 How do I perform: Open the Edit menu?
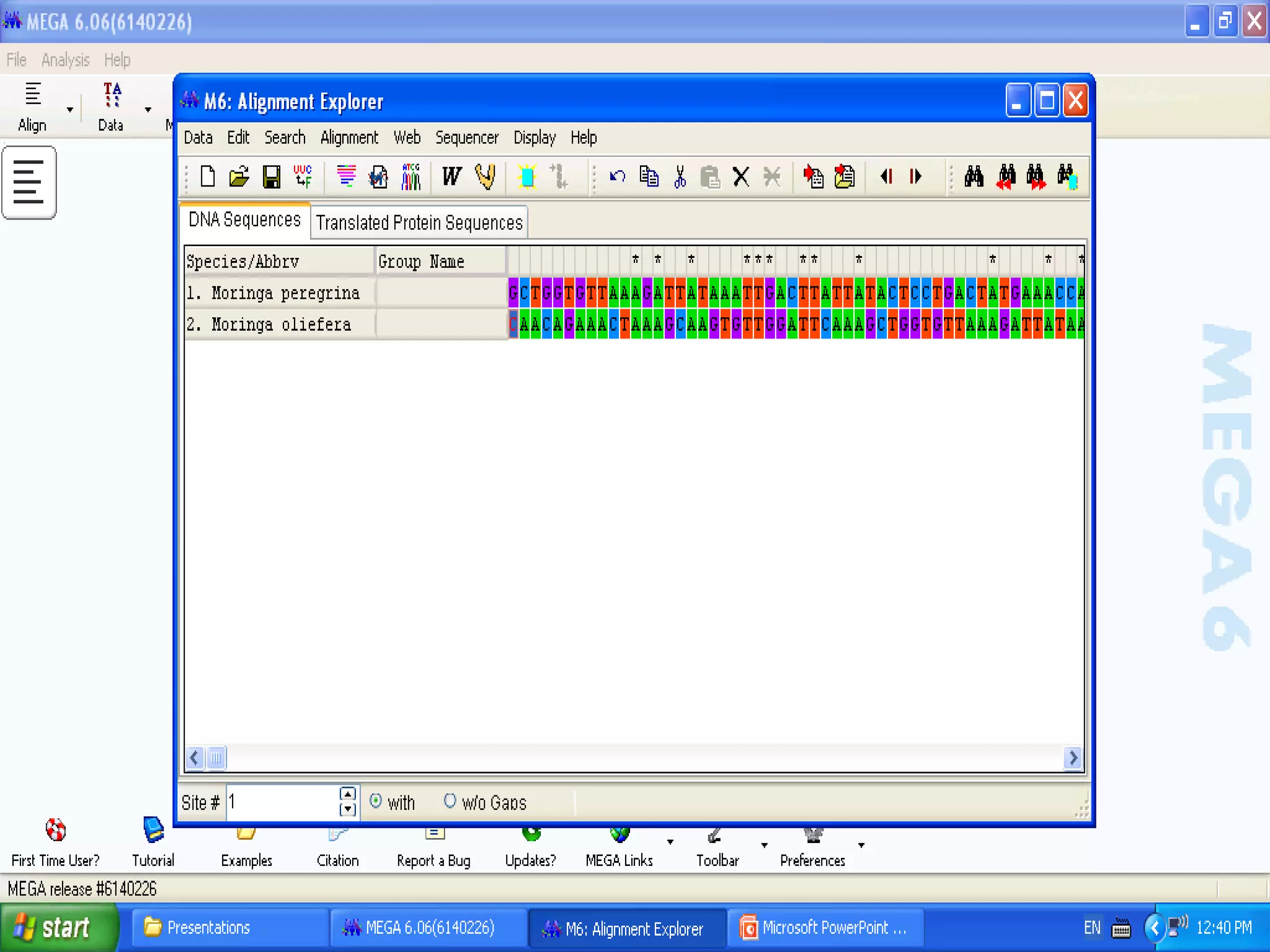[238, 138]
